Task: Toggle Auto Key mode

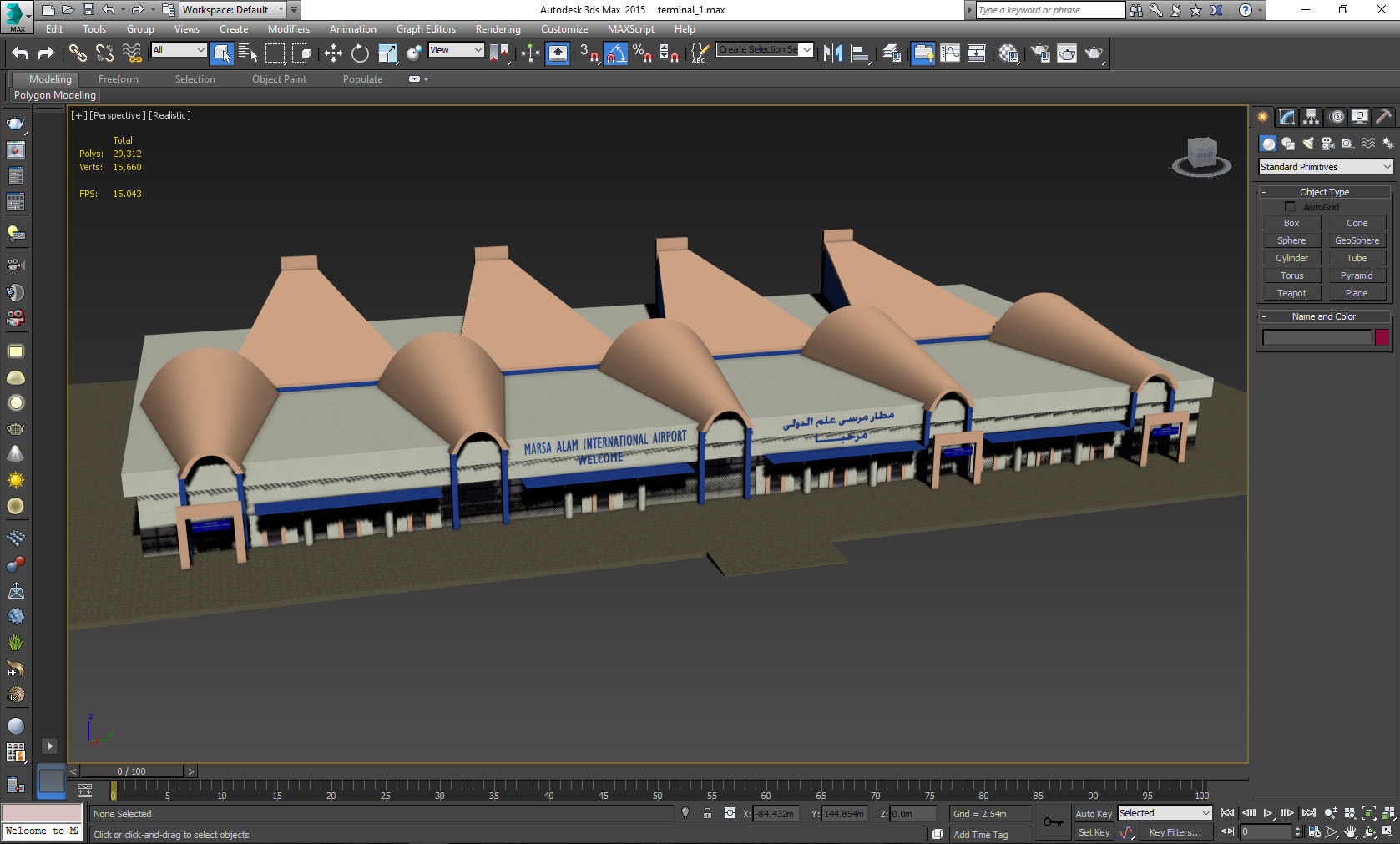Action: pos(1094,814)
